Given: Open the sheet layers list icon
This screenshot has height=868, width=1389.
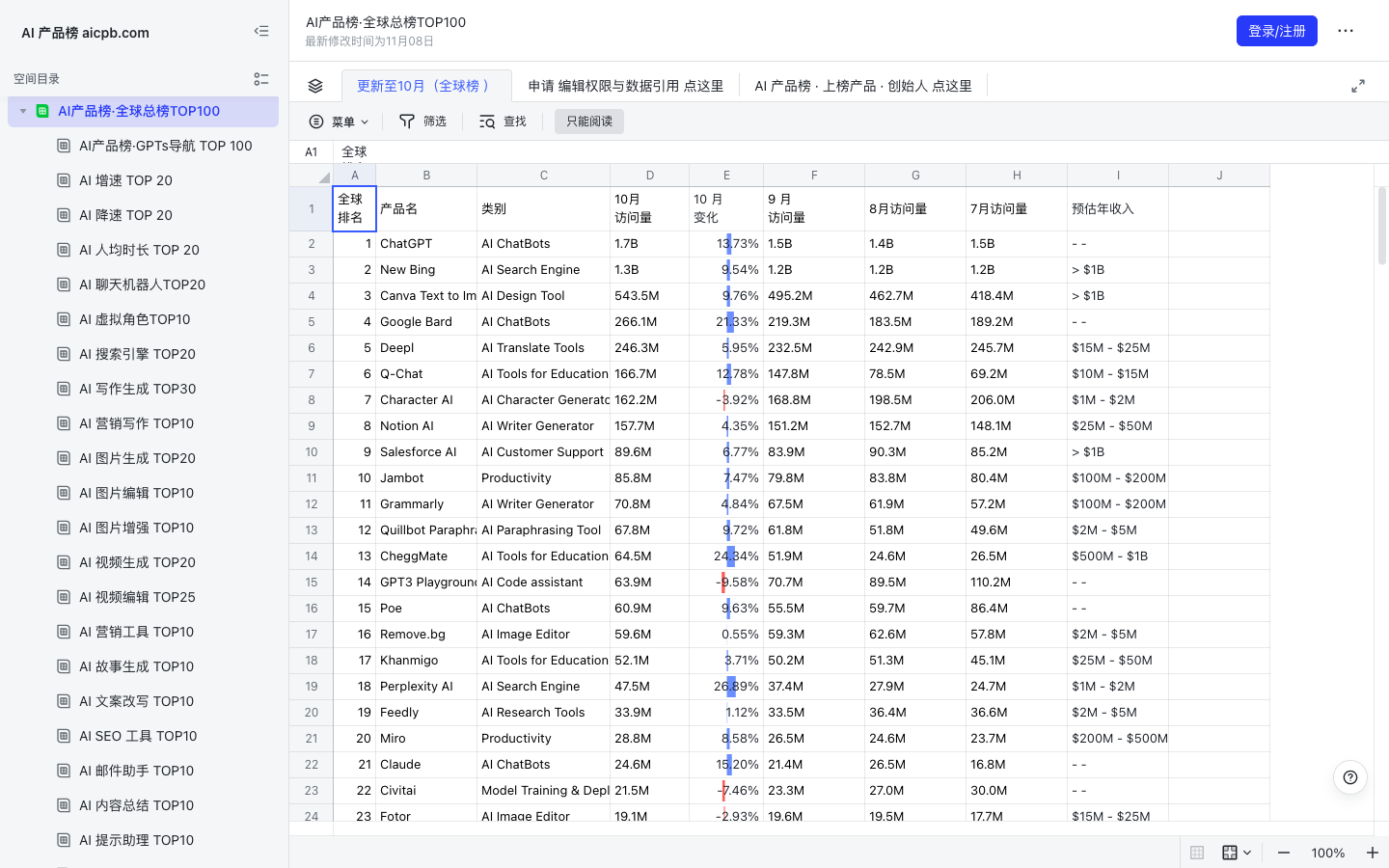Looking at the screenshot, I should pos(315,86).
